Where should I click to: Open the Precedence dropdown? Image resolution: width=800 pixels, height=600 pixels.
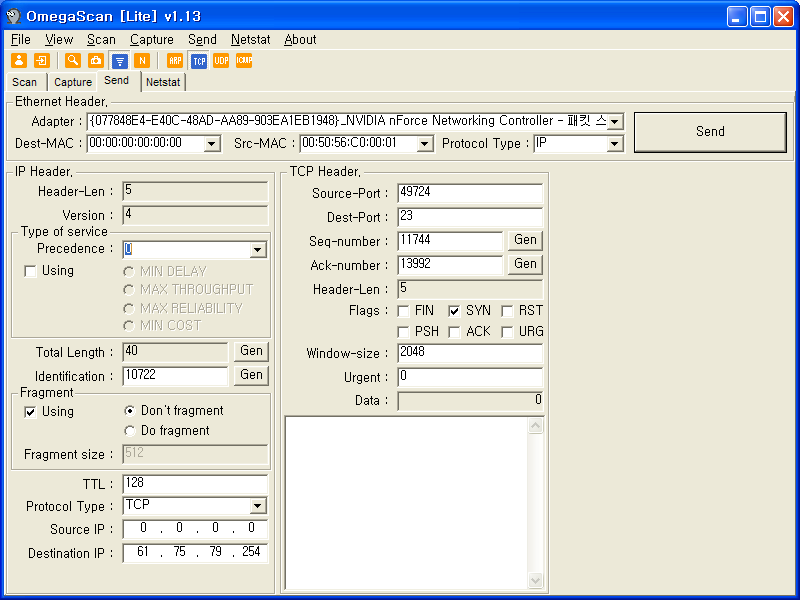258,250
